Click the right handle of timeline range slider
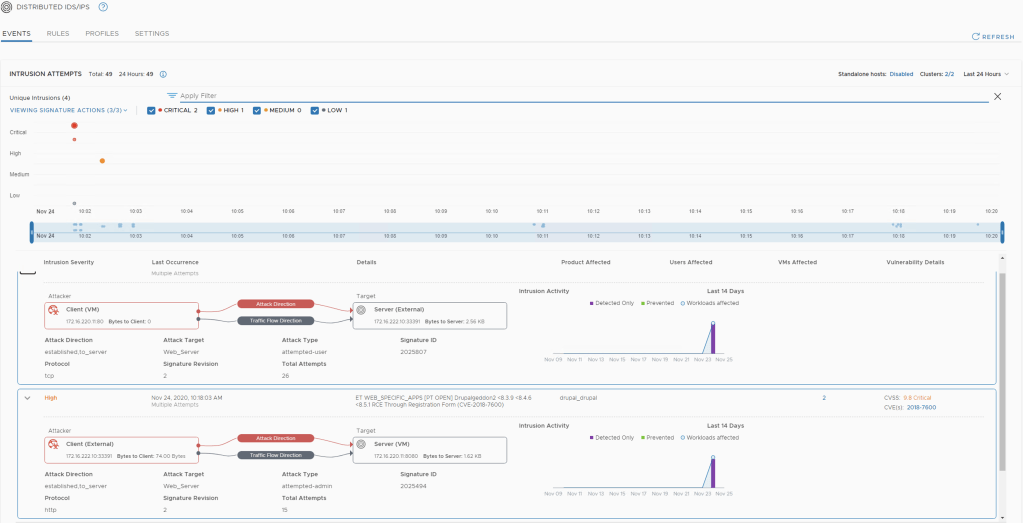The height and width of the screenshot is (523, 1023). (x=1002, y=232)
